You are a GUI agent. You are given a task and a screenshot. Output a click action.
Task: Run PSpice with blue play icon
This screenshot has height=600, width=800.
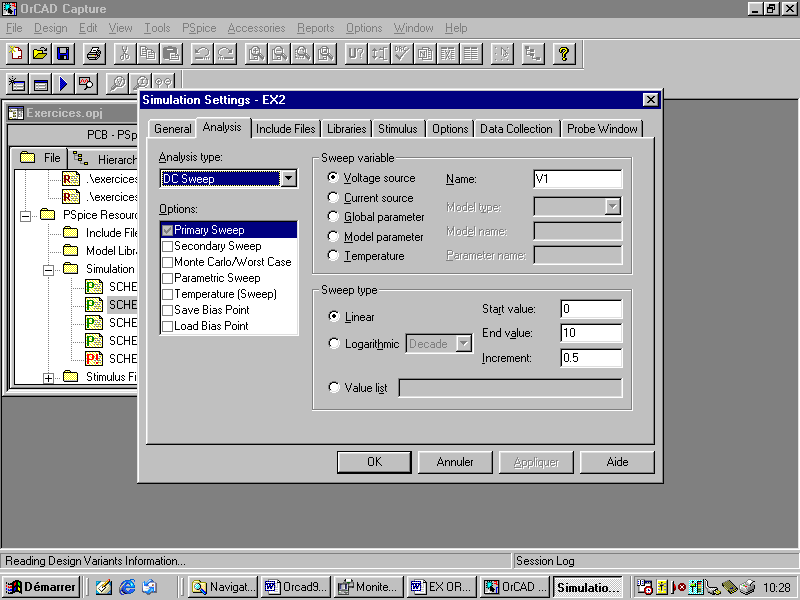pyautogui.click(x=63, y=84)
